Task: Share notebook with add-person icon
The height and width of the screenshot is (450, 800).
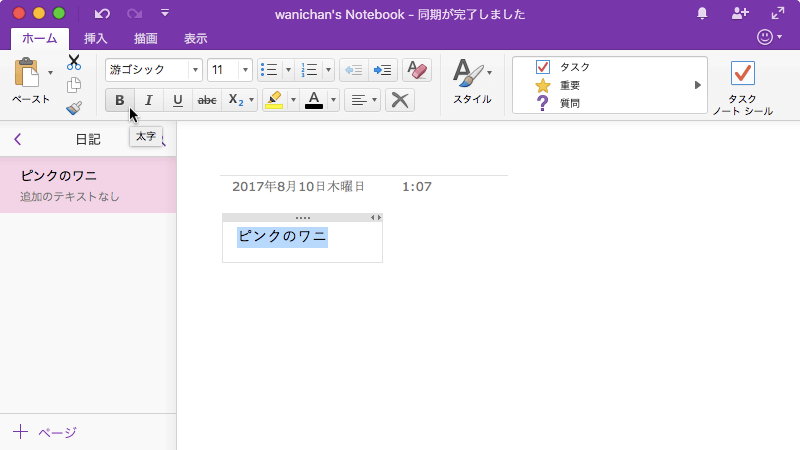Action: [x=740, y=14]
